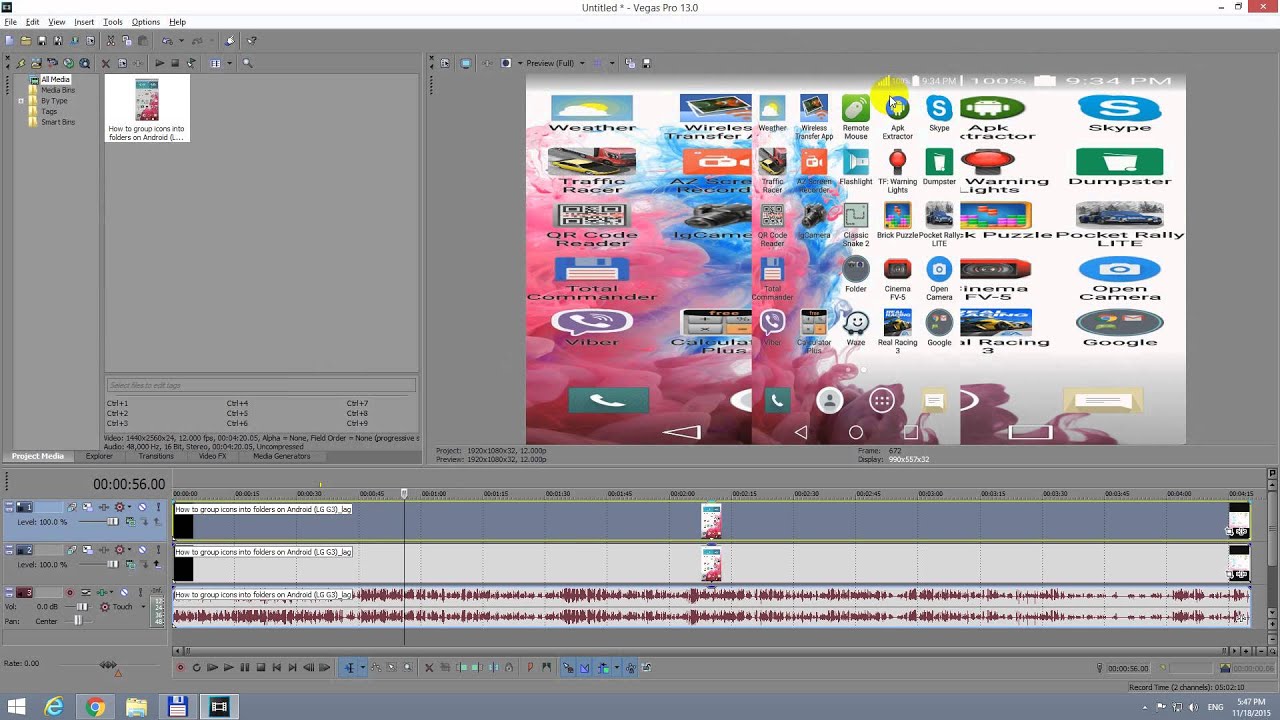Cut selection with the scissors icon

point(110,41)
